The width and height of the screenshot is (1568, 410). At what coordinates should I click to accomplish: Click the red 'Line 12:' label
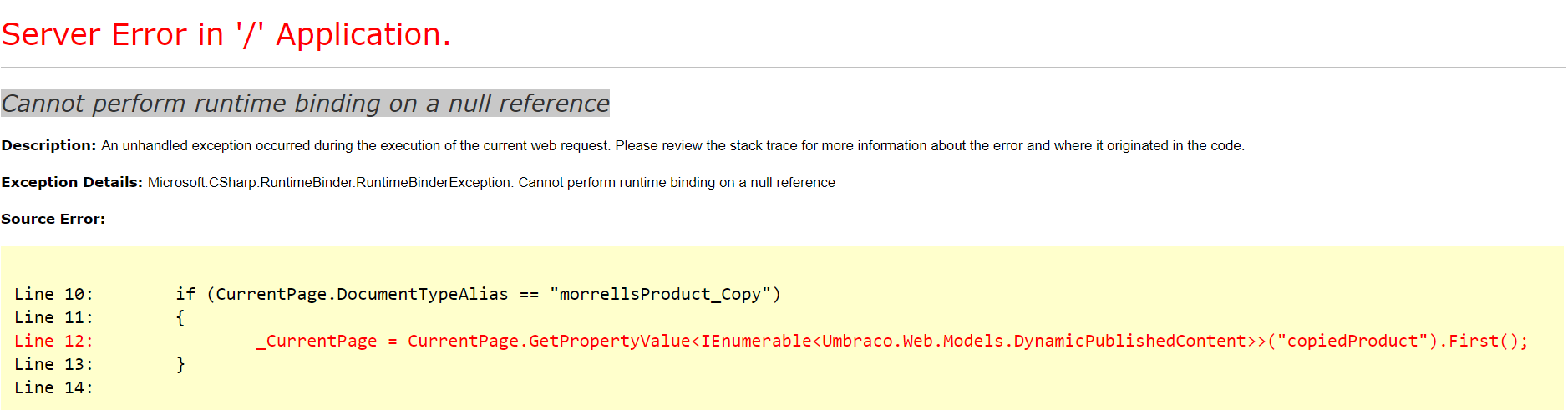(53, 341)
